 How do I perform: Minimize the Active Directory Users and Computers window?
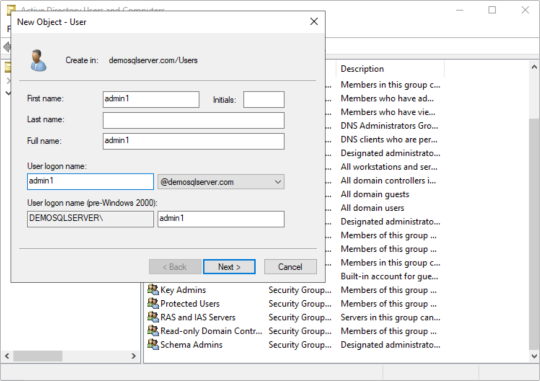[459, 10]
